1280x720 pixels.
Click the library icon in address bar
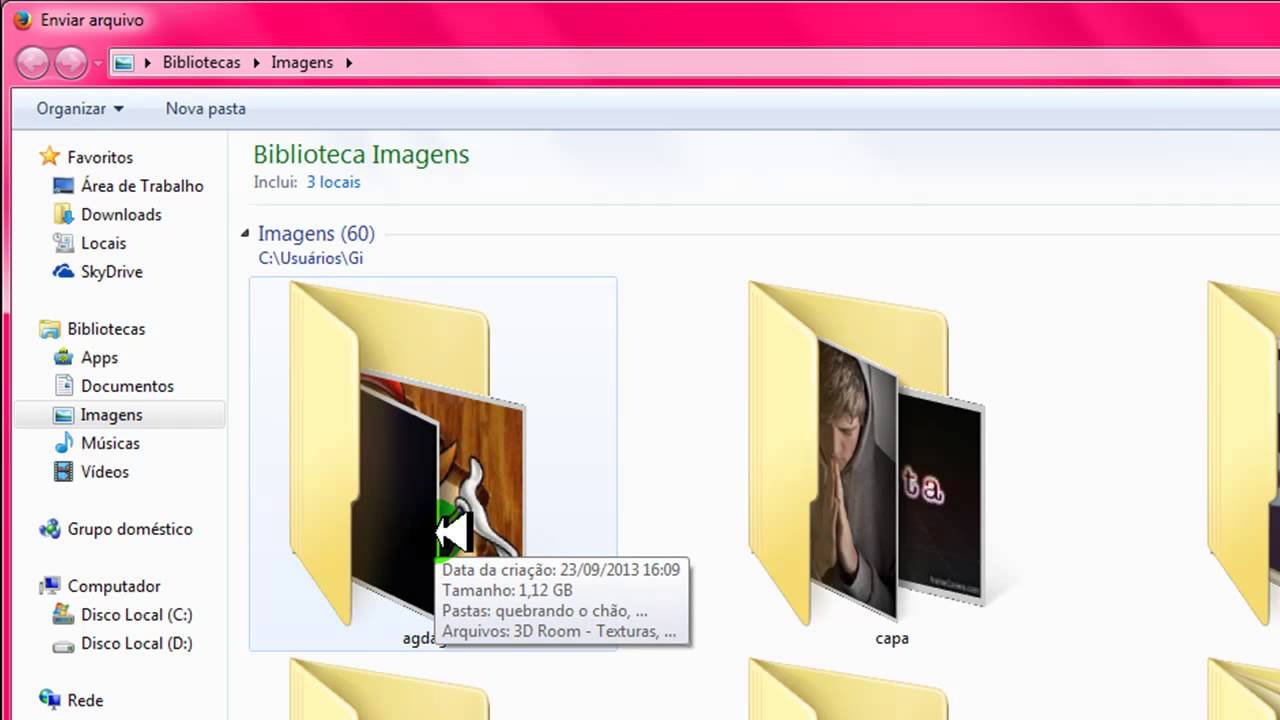123,62
